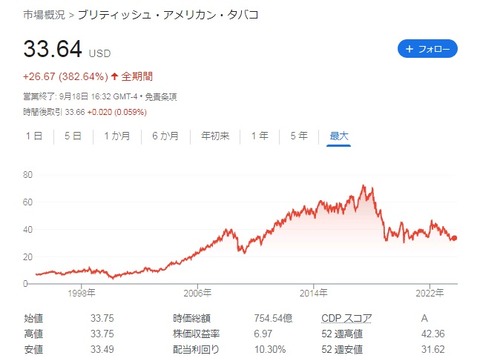The width and height of the screenshot is (480, 361).
Task: Open the 免責条項 disclaimer link
Action: [x=161, y=97]
